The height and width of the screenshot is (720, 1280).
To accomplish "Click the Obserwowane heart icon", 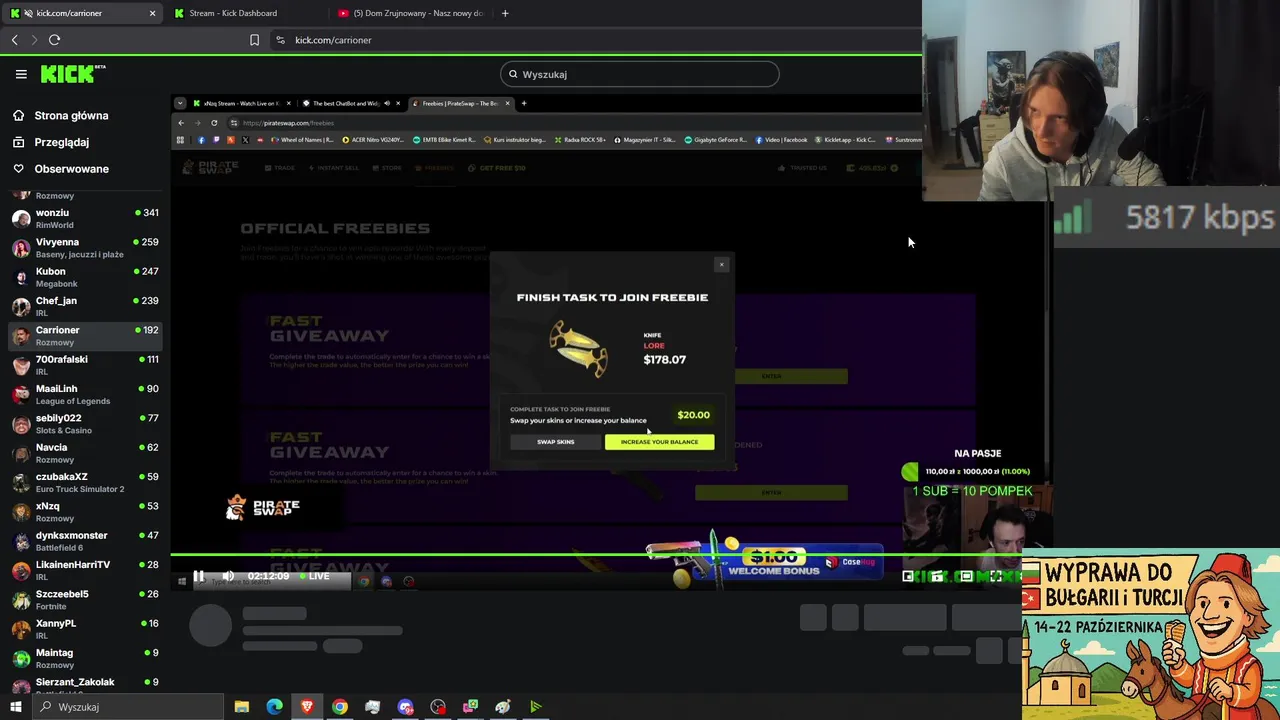I will tap(18, 169).
